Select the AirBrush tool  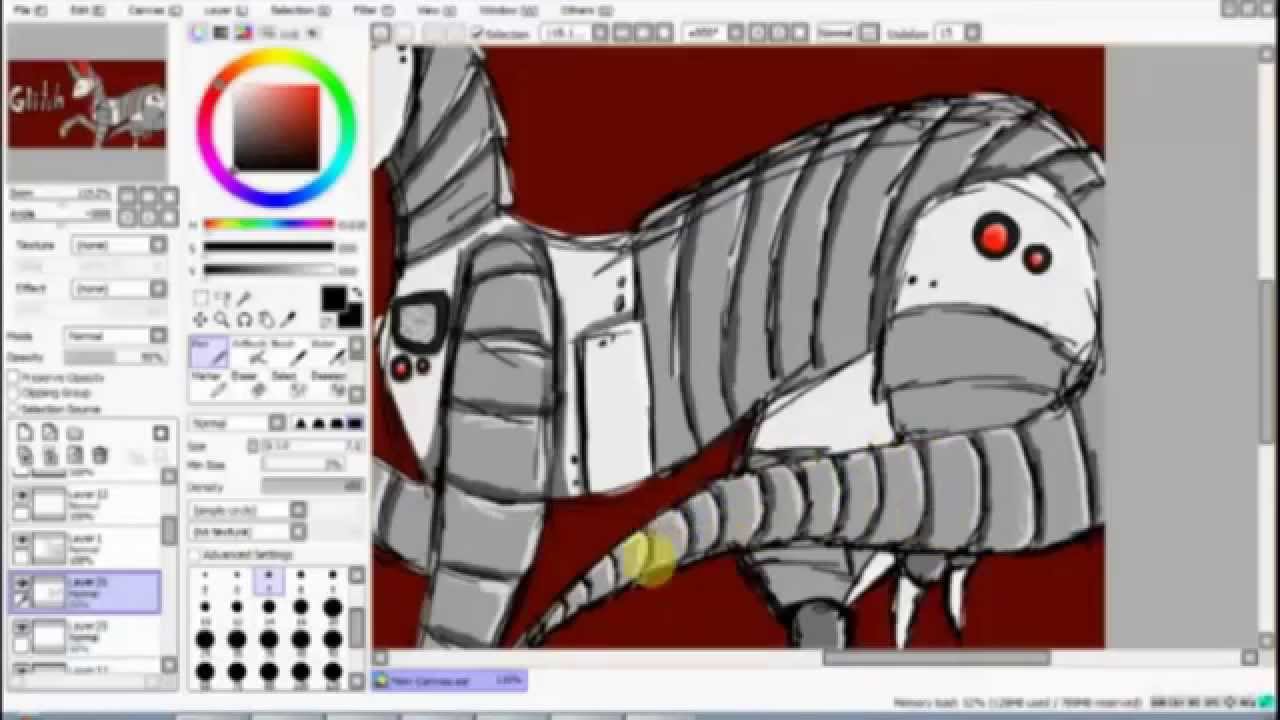tap(250, 352)
